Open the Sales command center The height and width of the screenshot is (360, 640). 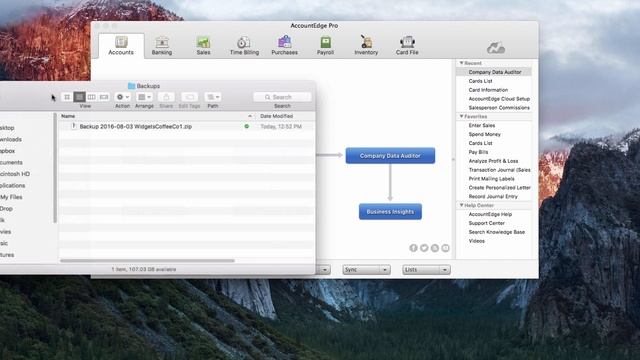(x=203, y=45)
